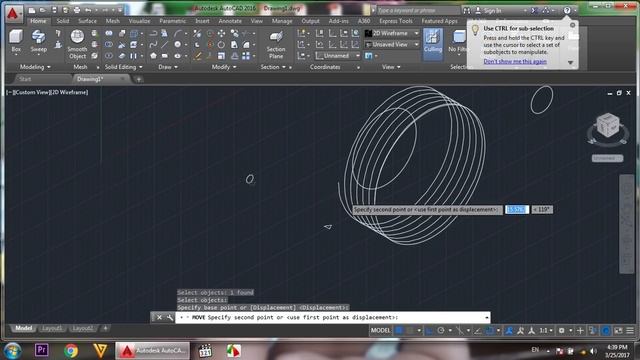This screenshot has width=640, height=360.
Task: Click the dynamic input distance field
Action: (x=517, y=209)
